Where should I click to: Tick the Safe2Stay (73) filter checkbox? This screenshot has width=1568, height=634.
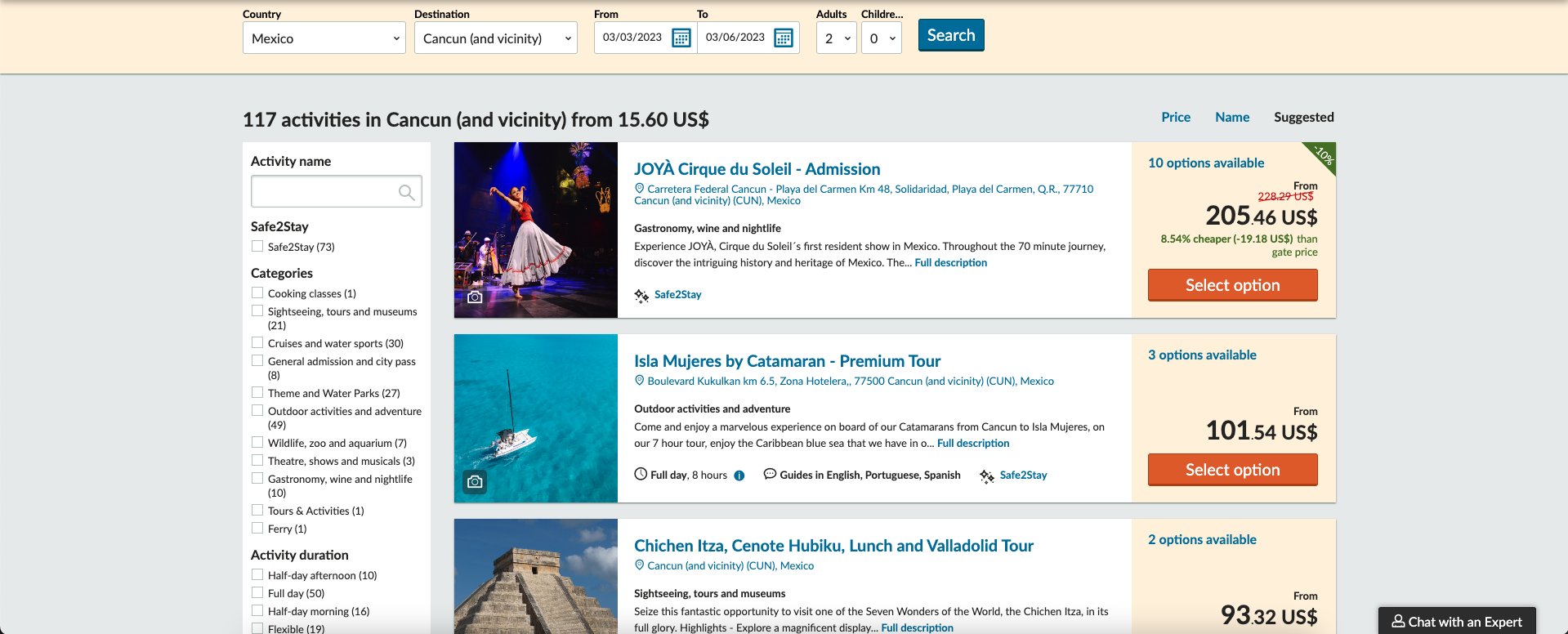click(257, 246)
